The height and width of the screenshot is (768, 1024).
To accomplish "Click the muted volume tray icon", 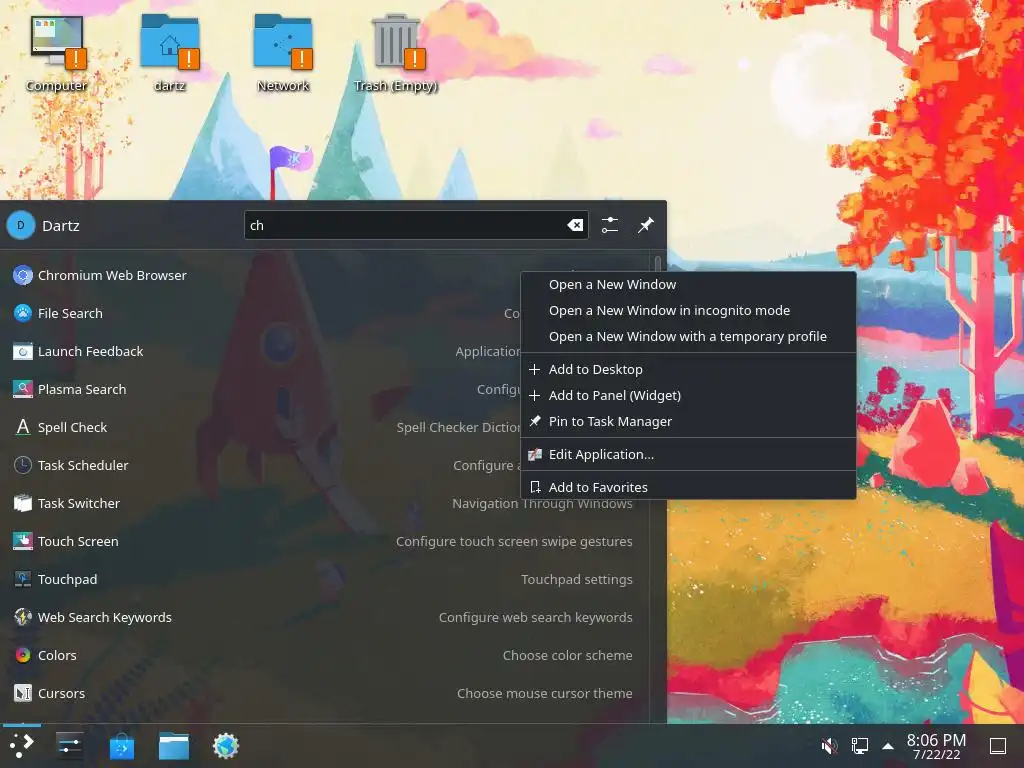I will 829,746.
